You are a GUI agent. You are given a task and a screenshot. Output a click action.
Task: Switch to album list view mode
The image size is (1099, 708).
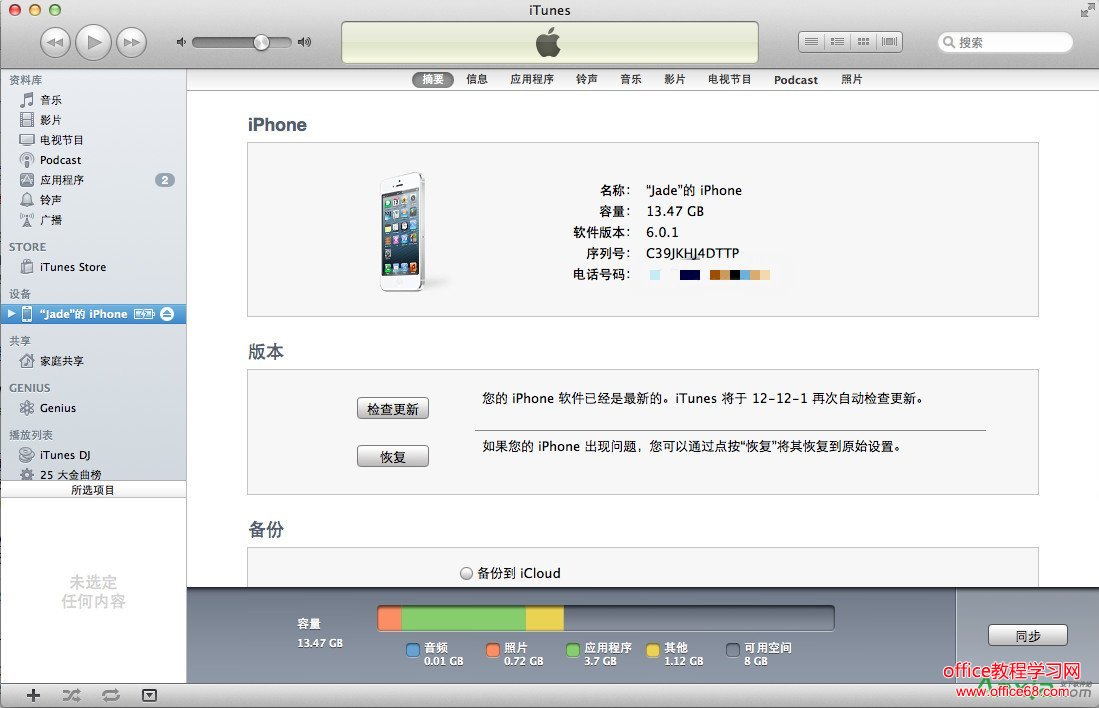click(x=838, y=42)
